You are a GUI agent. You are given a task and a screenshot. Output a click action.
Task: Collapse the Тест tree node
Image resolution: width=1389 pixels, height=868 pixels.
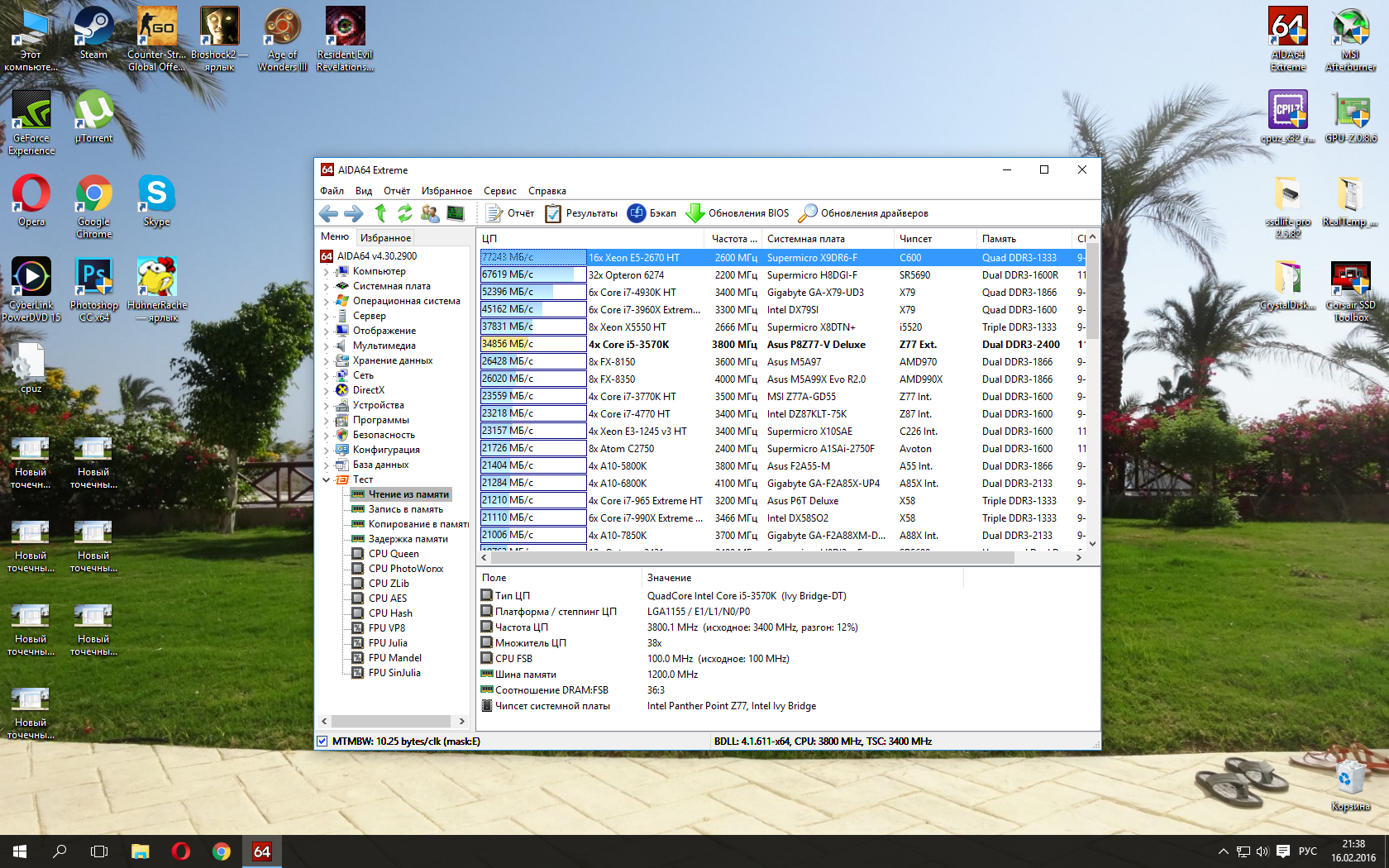(327, 479)
